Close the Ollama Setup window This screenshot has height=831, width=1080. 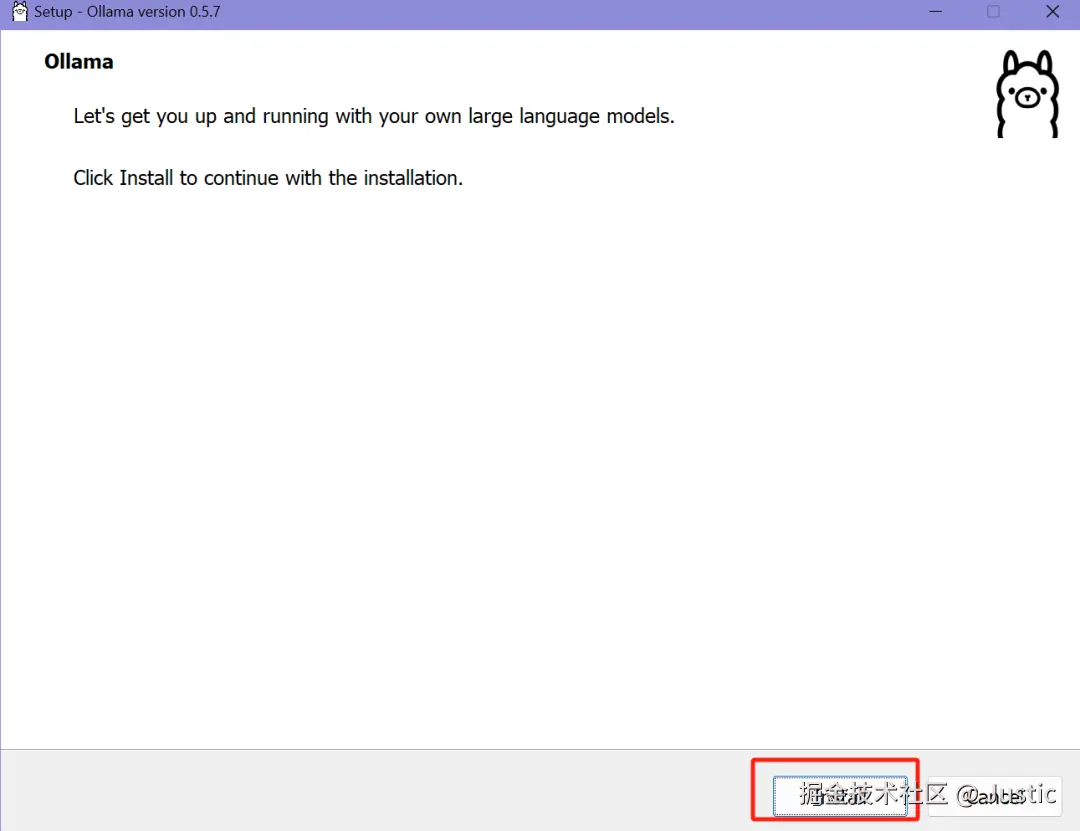(1052, 12)
